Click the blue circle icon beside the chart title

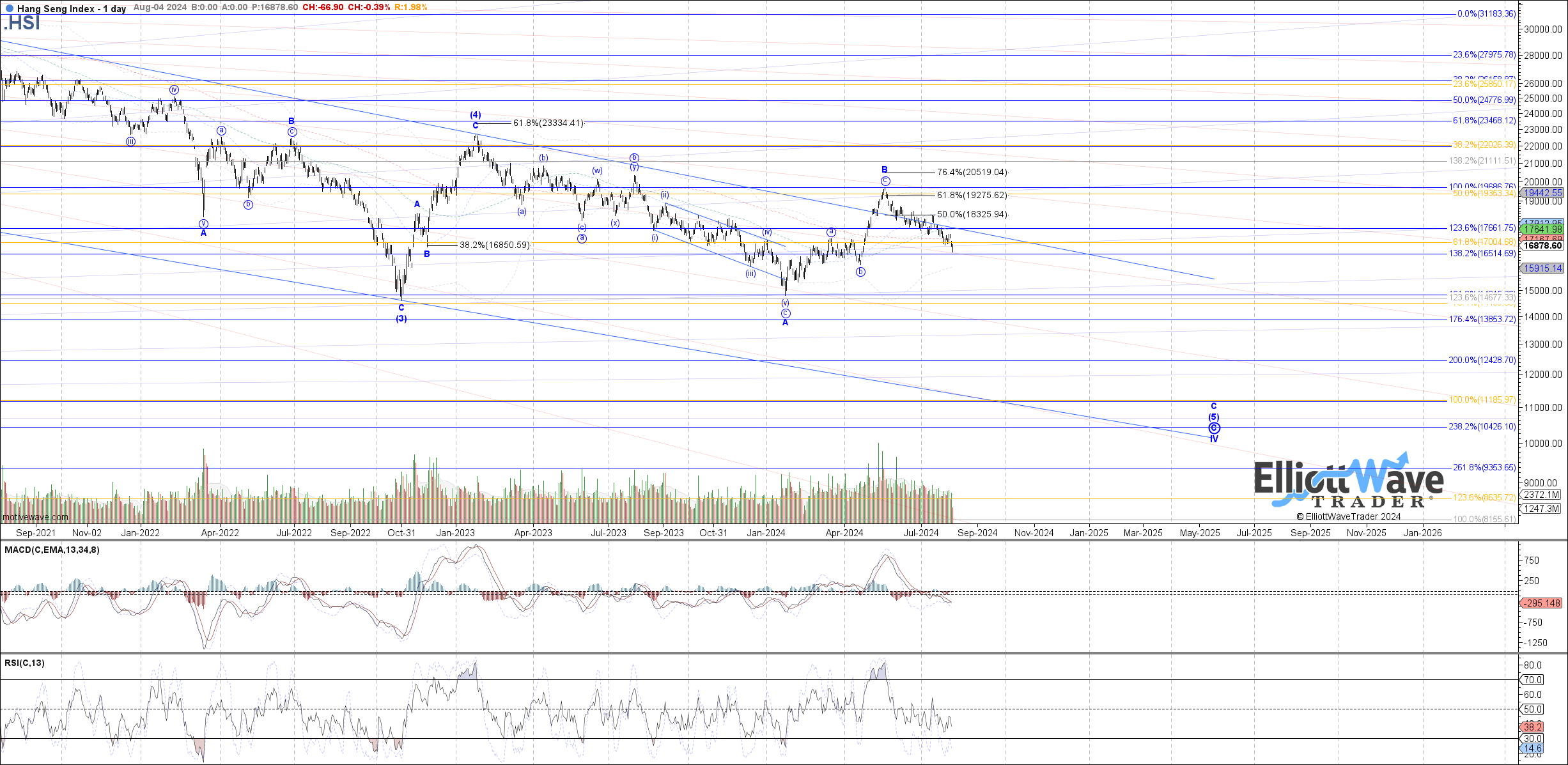pyautogui.click(x=8, y=9)
